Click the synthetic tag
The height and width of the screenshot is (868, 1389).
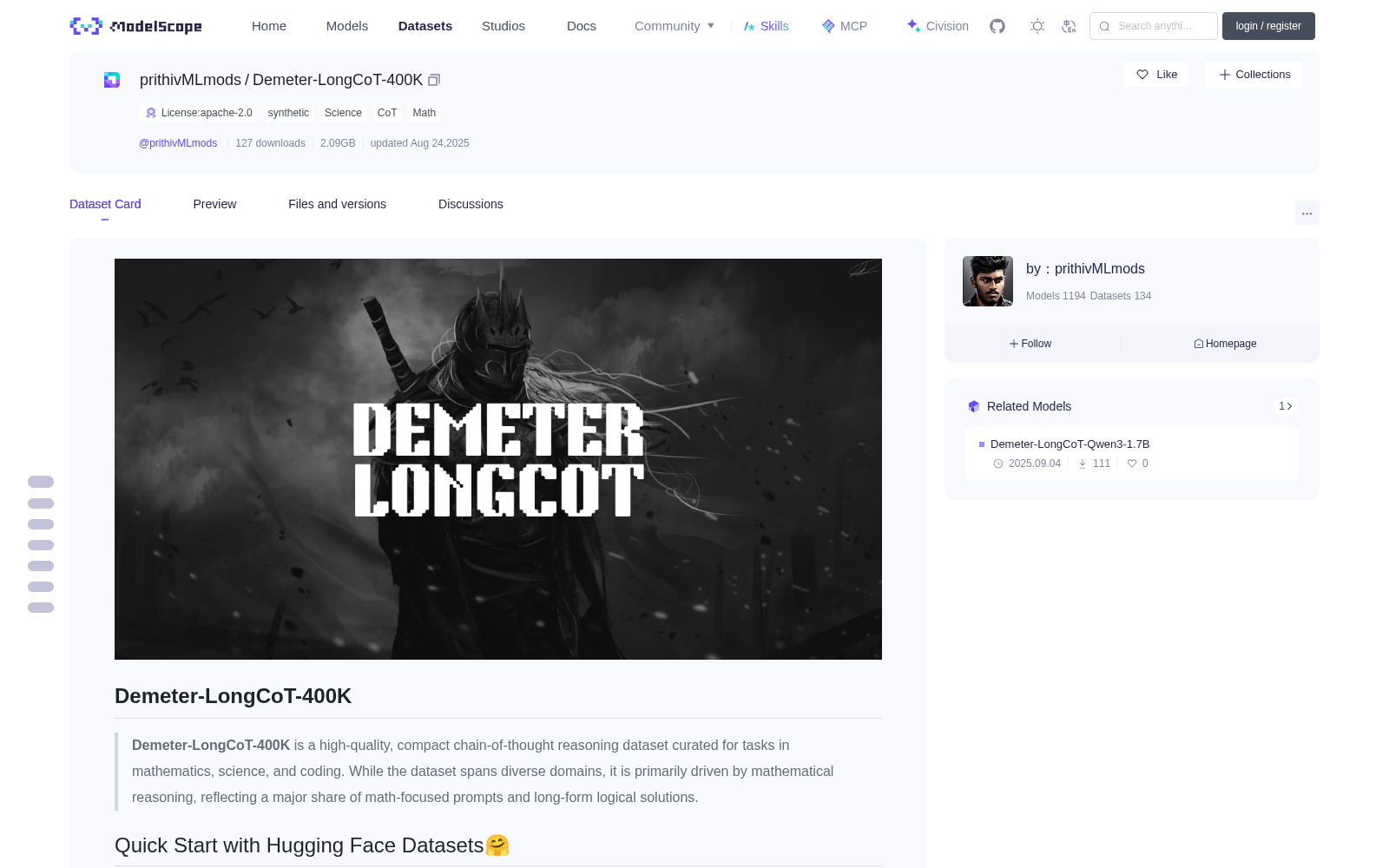coord(288,113)
